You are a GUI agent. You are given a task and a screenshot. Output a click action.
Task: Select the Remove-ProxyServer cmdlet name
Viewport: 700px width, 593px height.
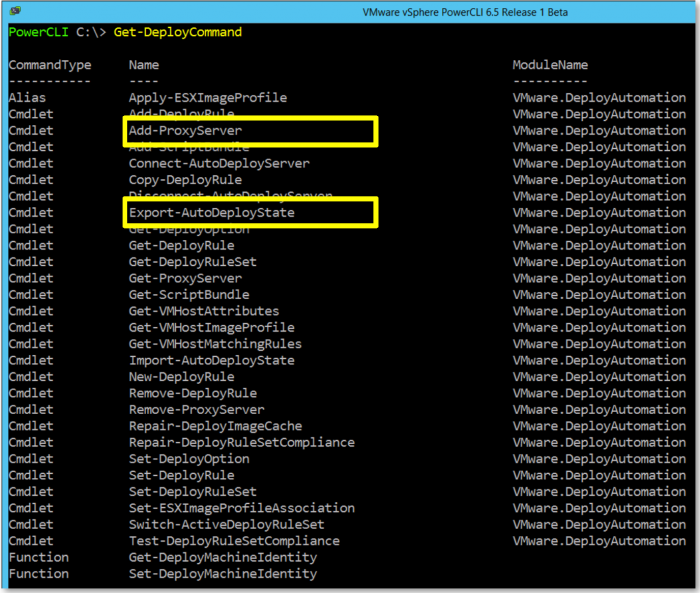point(196,410)
